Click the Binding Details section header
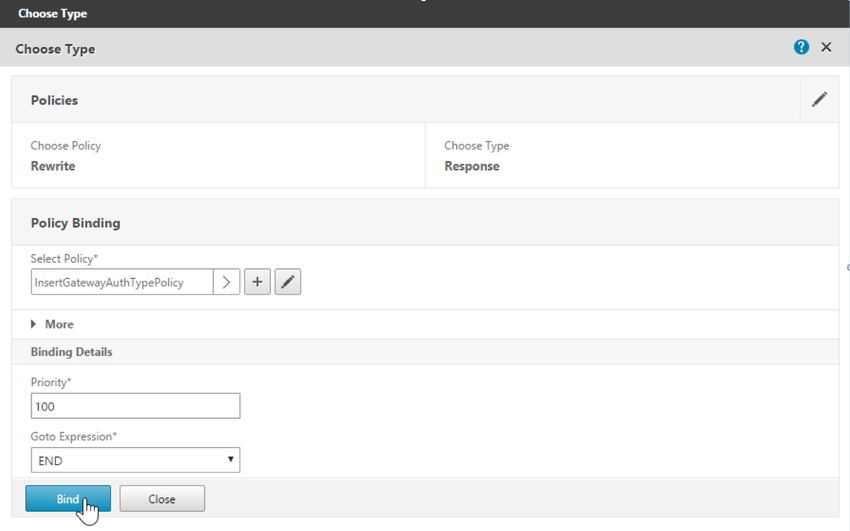The width and height of the screenshot is (850, 531). (72, 352)
